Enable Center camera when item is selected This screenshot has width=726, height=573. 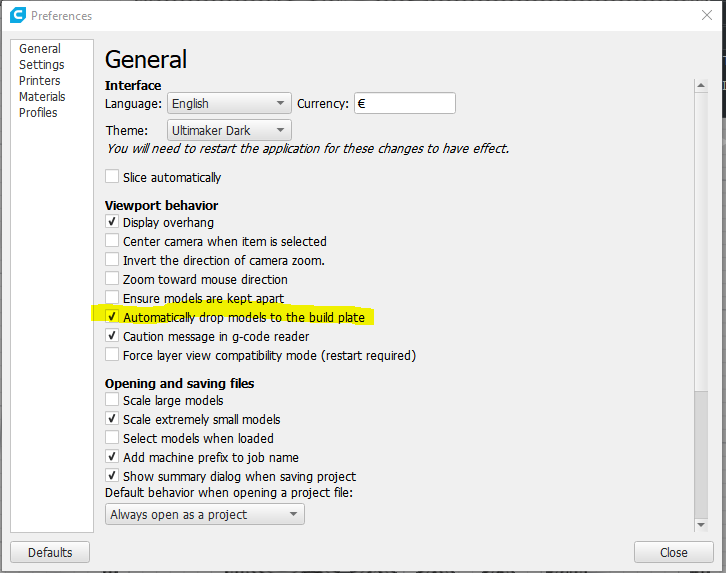tap(112, 240)
